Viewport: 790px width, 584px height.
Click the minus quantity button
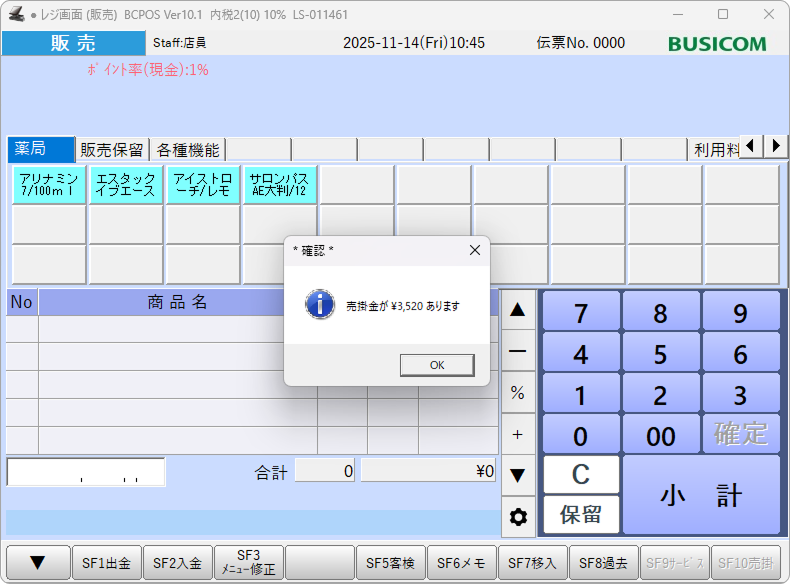click(518, 352)
